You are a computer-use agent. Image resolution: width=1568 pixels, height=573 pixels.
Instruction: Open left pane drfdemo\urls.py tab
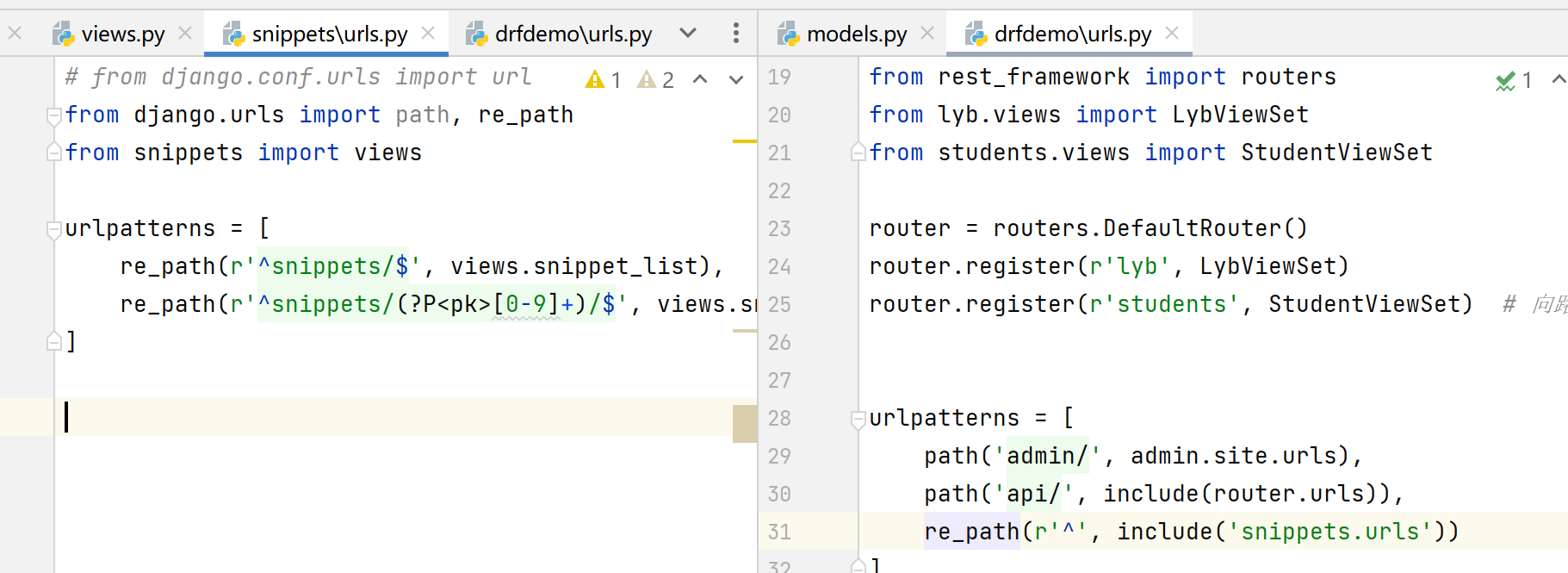(573, 34)
